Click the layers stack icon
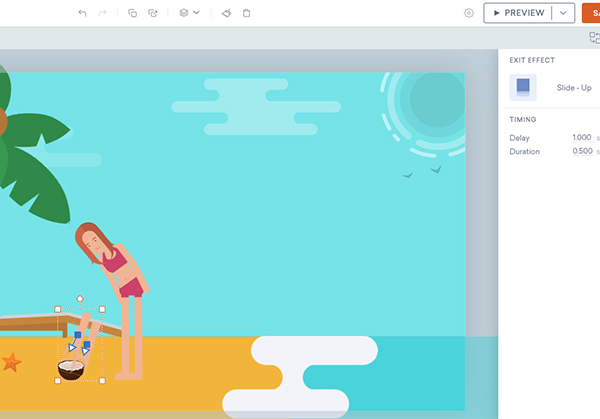This screenshot has height=419, width=600. [x=183, y=13]
